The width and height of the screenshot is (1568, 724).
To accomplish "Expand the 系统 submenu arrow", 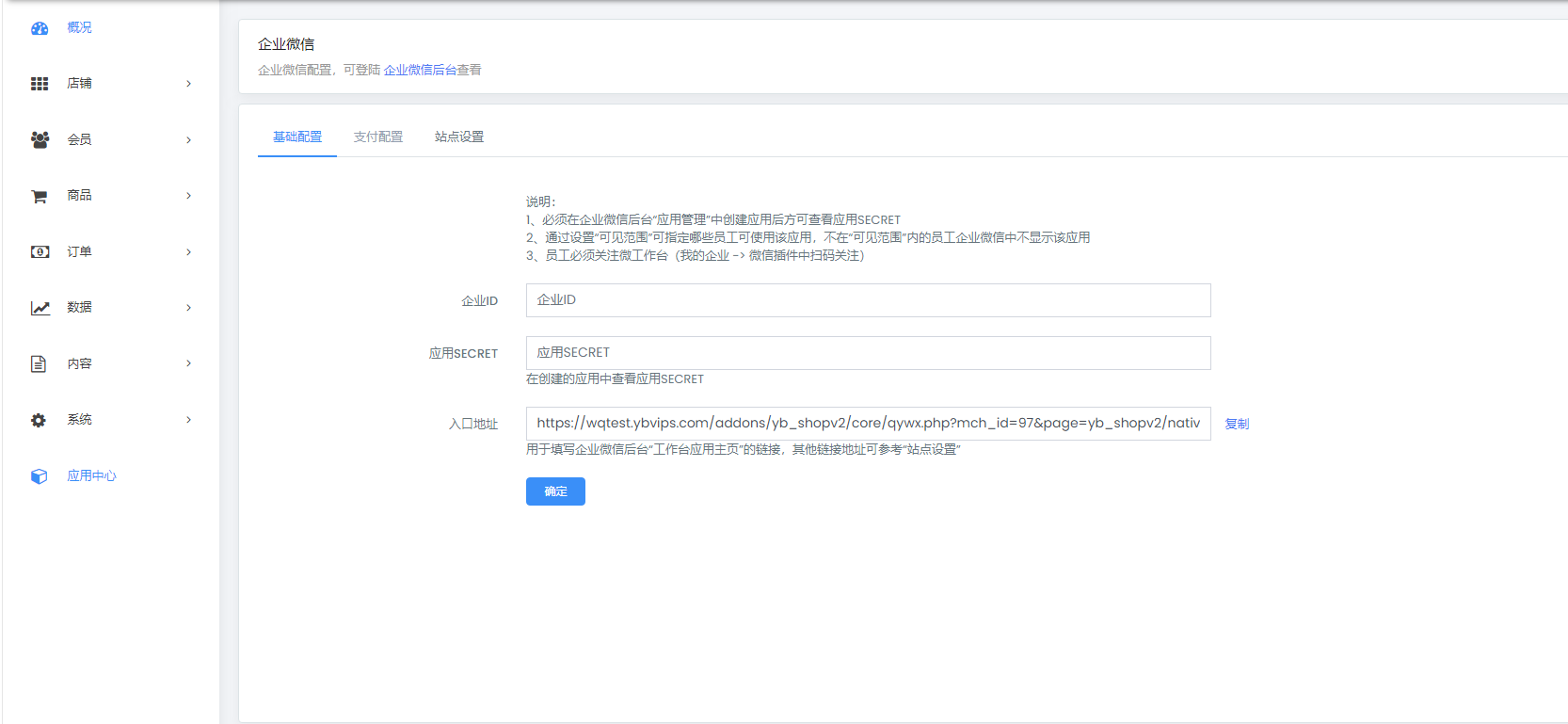I will (x=188, y=420).
